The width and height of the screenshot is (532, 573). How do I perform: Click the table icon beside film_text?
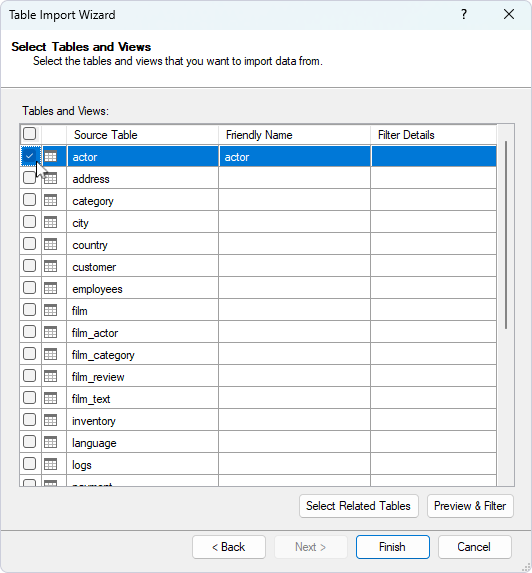[x=50, y=398]
